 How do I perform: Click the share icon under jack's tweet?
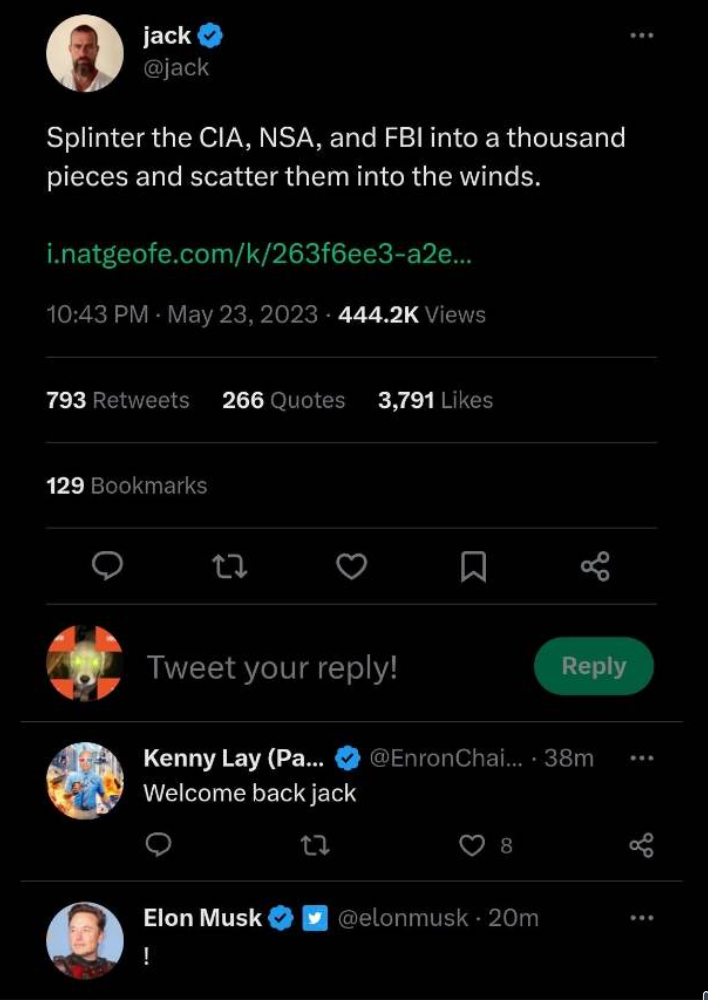click(595, 567)
